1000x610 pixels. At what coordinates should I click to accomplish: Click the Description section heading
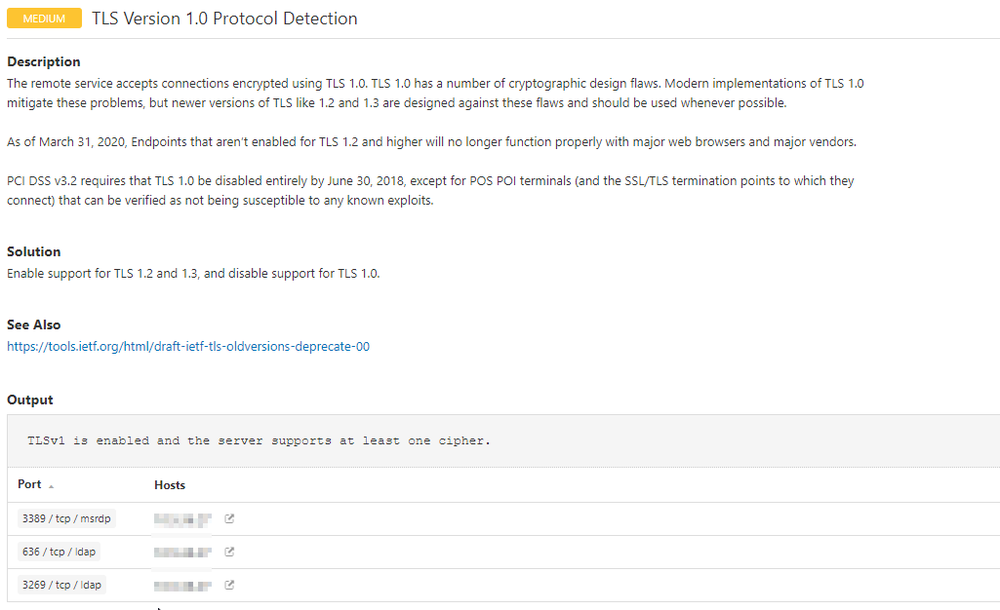pyautogui.click(x=44, y=62)
